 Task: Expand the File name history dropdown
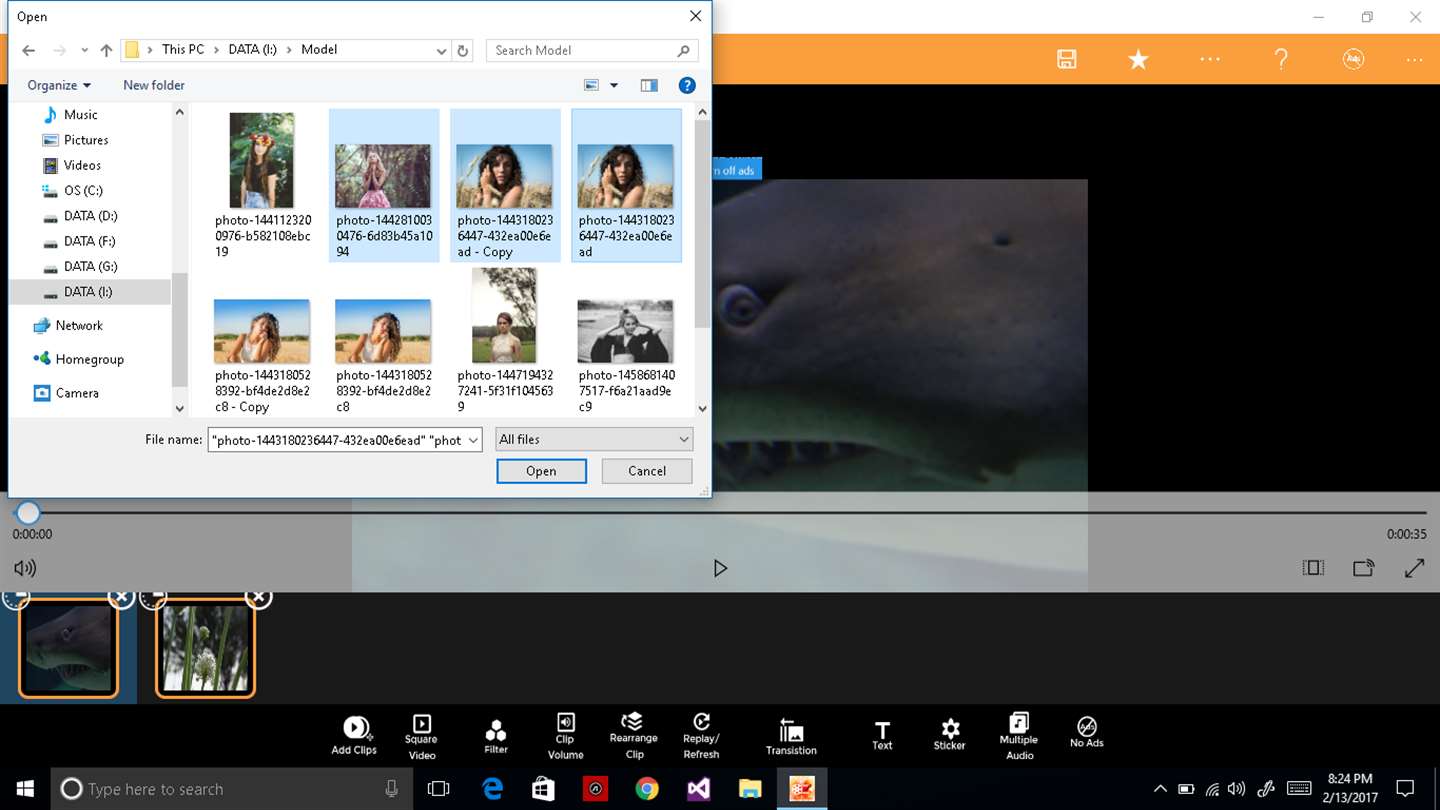(x=472, y=440)
